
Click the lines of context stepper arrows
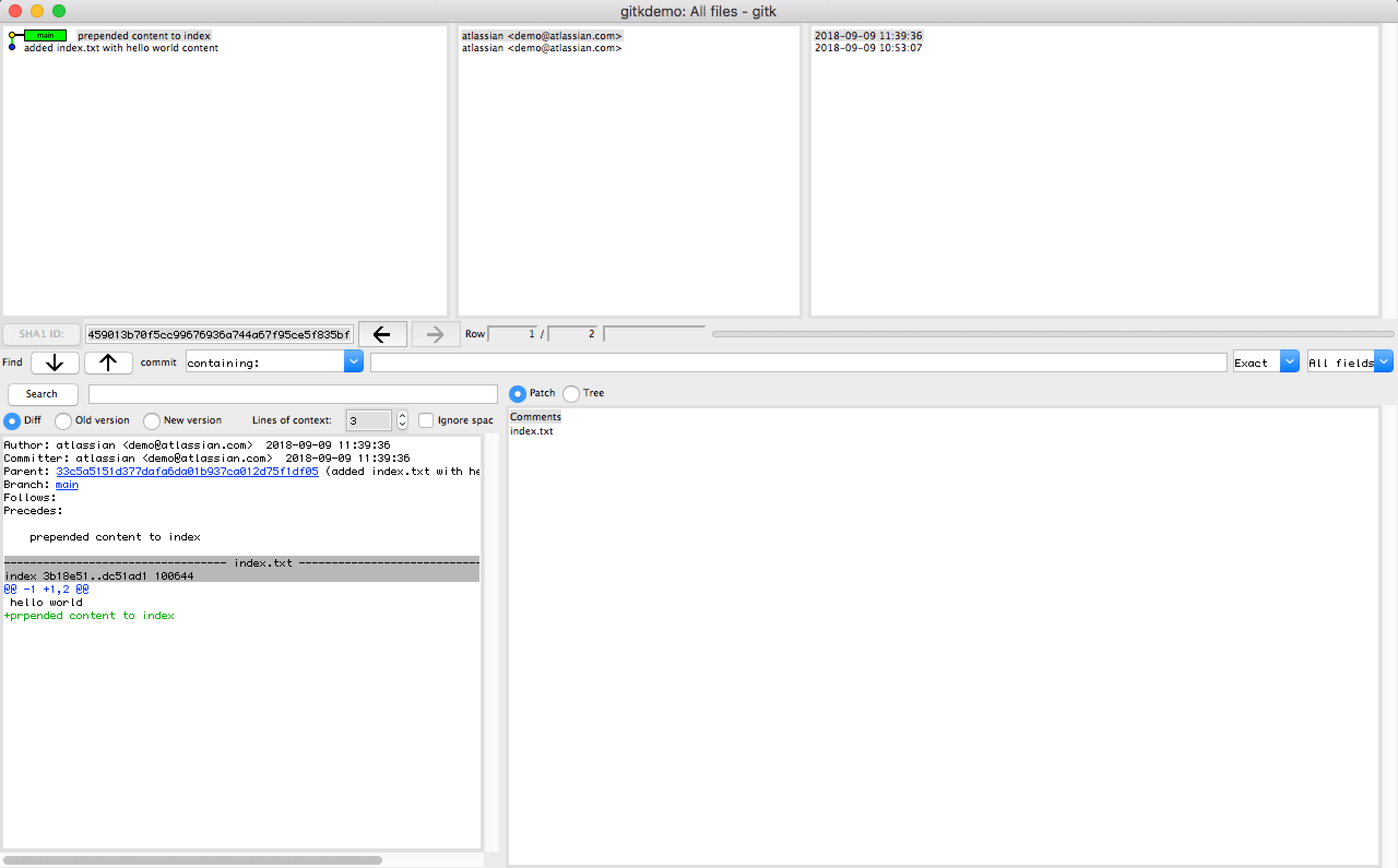(x=402, y=420)
